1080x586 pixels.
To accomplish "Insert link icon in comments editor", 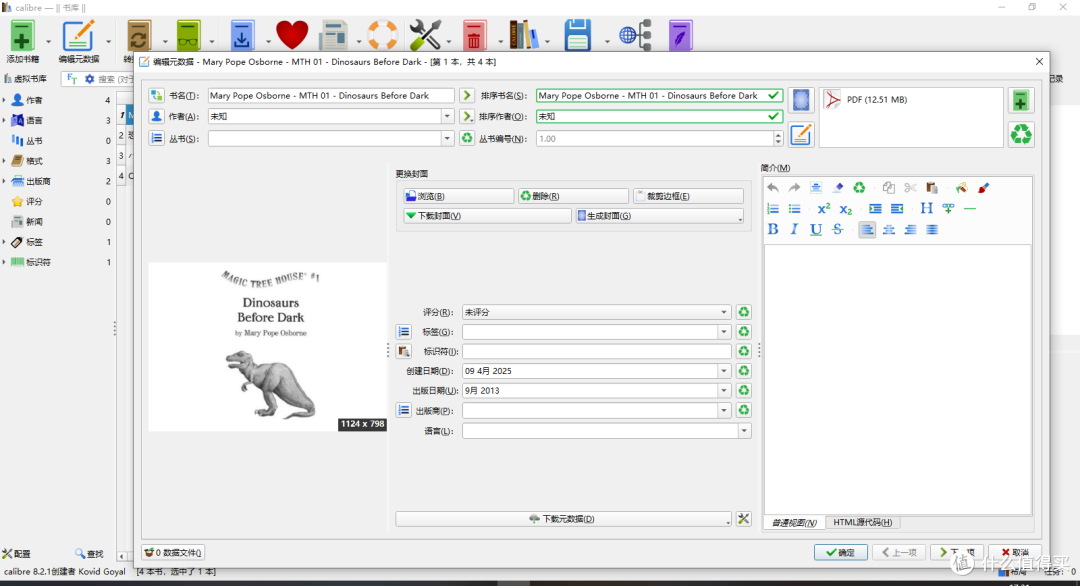I will [948, 208].
